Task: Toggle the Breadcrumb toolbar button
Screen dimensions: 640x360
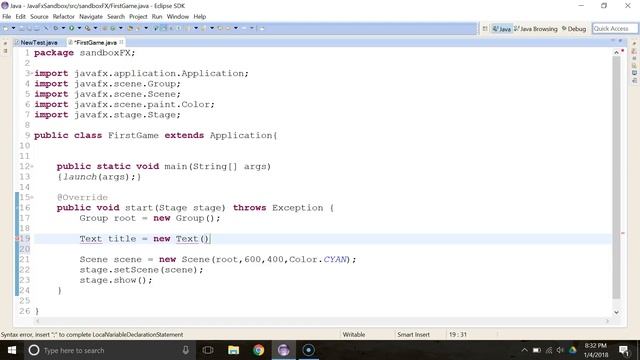Action: [156, 28]
